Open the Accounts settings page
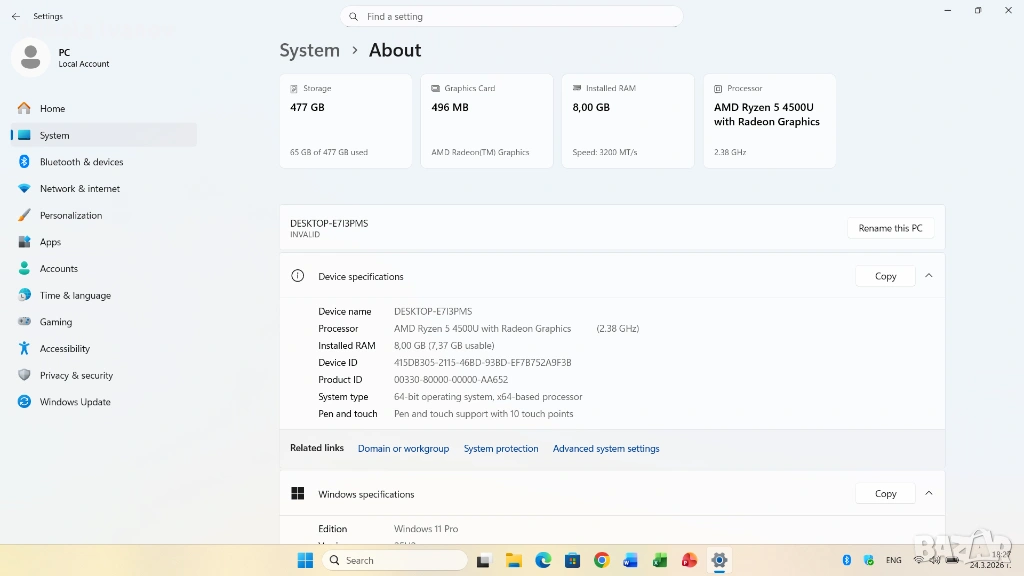Screen dimensions: 1024x576 point(58,268)
